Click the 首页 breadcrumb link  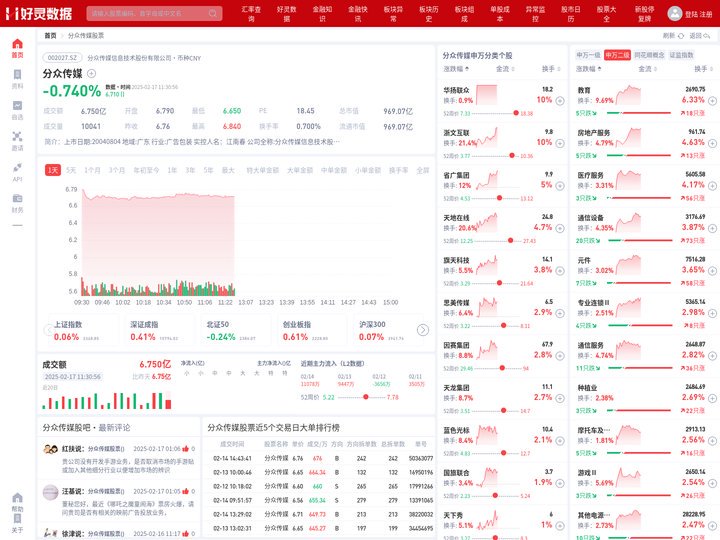click(50, 35)
